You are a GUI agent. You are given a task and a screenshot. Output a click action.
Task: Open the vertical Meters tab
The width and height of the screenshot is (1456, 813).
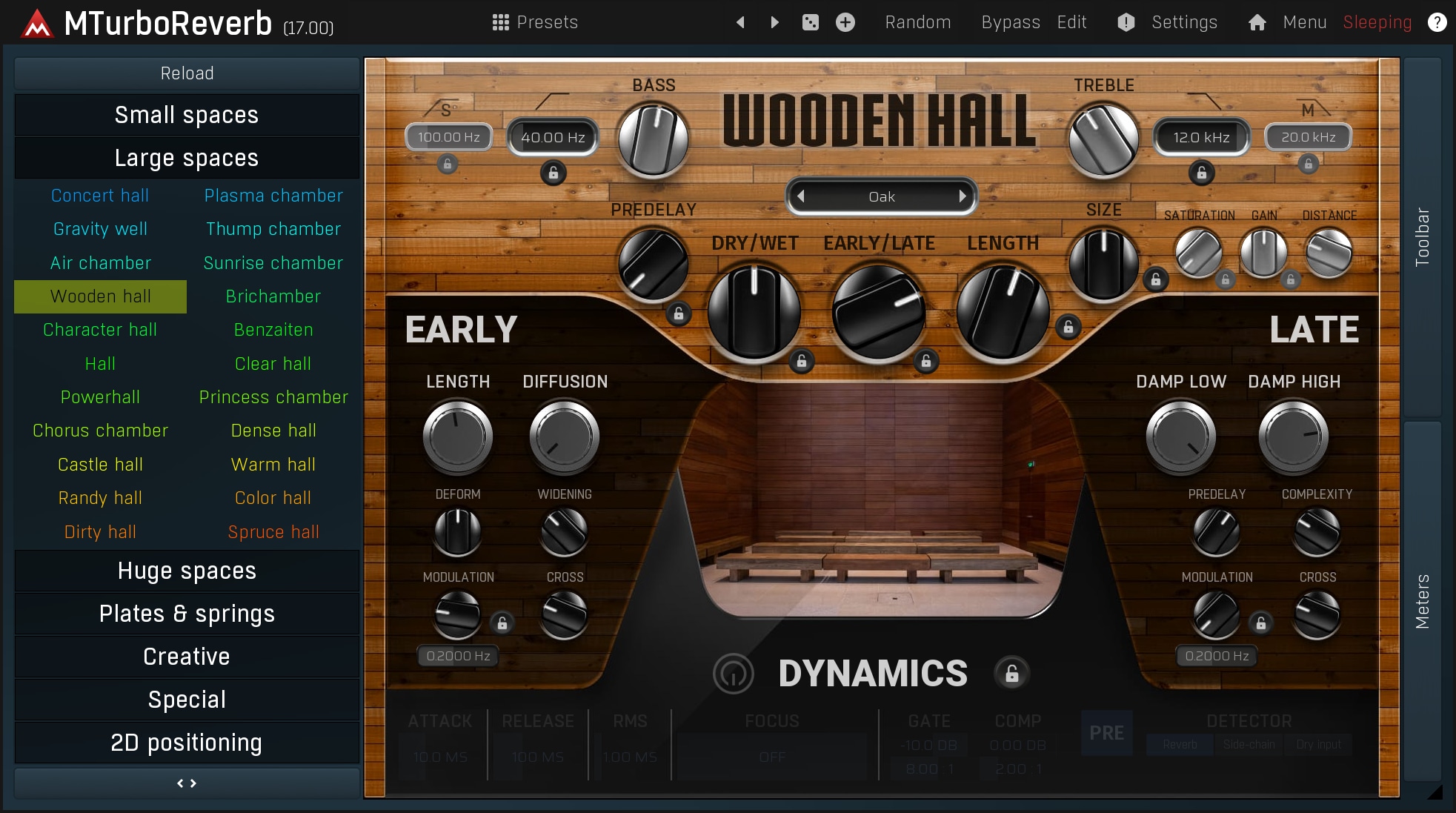[1421, 600]
